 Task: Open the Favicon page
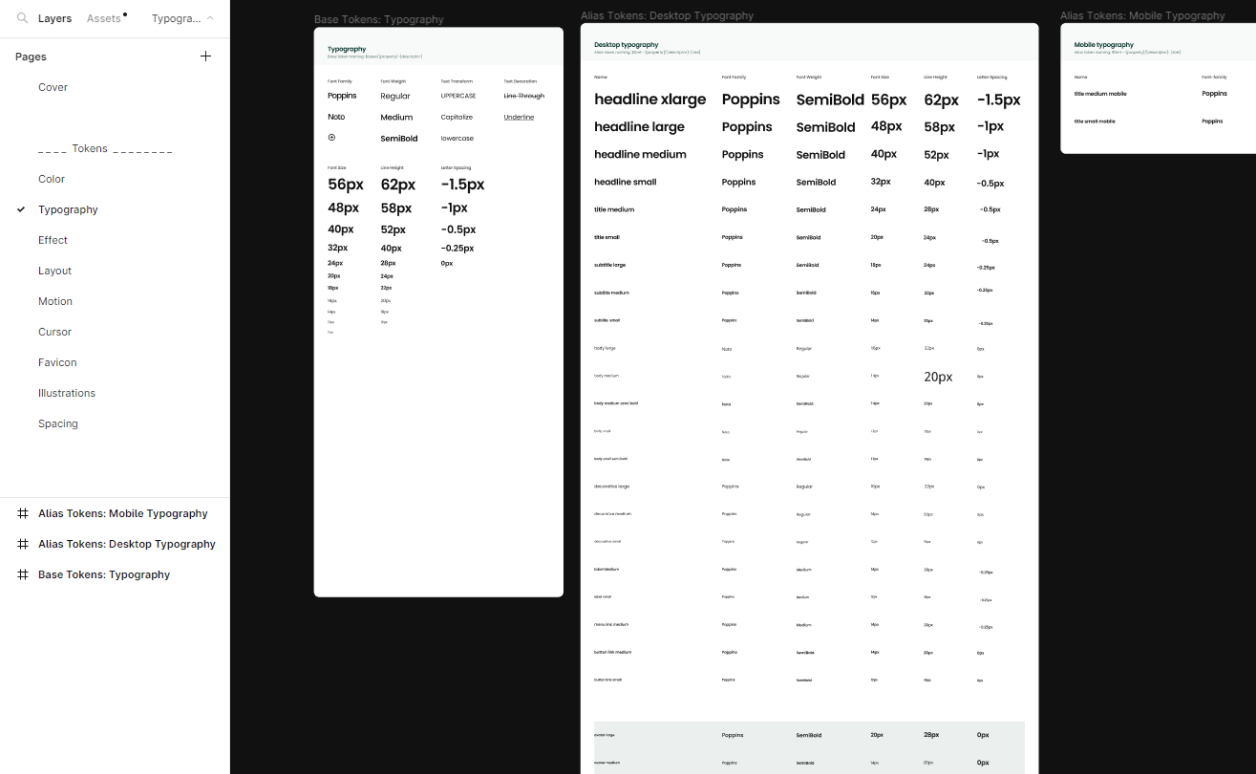pyautogui.click(x=57, y=362)
